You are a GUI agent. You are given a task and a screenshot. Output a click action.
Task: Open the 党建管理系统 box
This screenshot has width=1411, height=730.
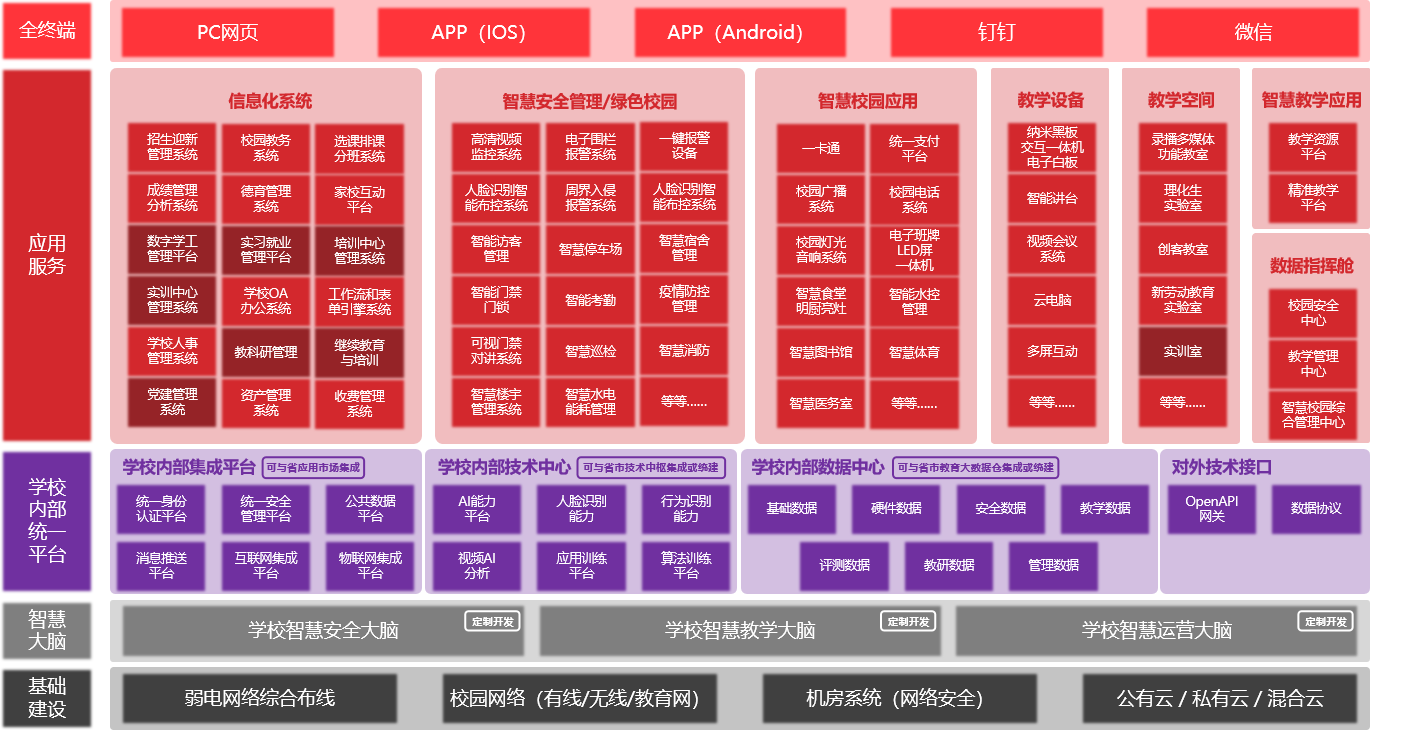point(172,402)
